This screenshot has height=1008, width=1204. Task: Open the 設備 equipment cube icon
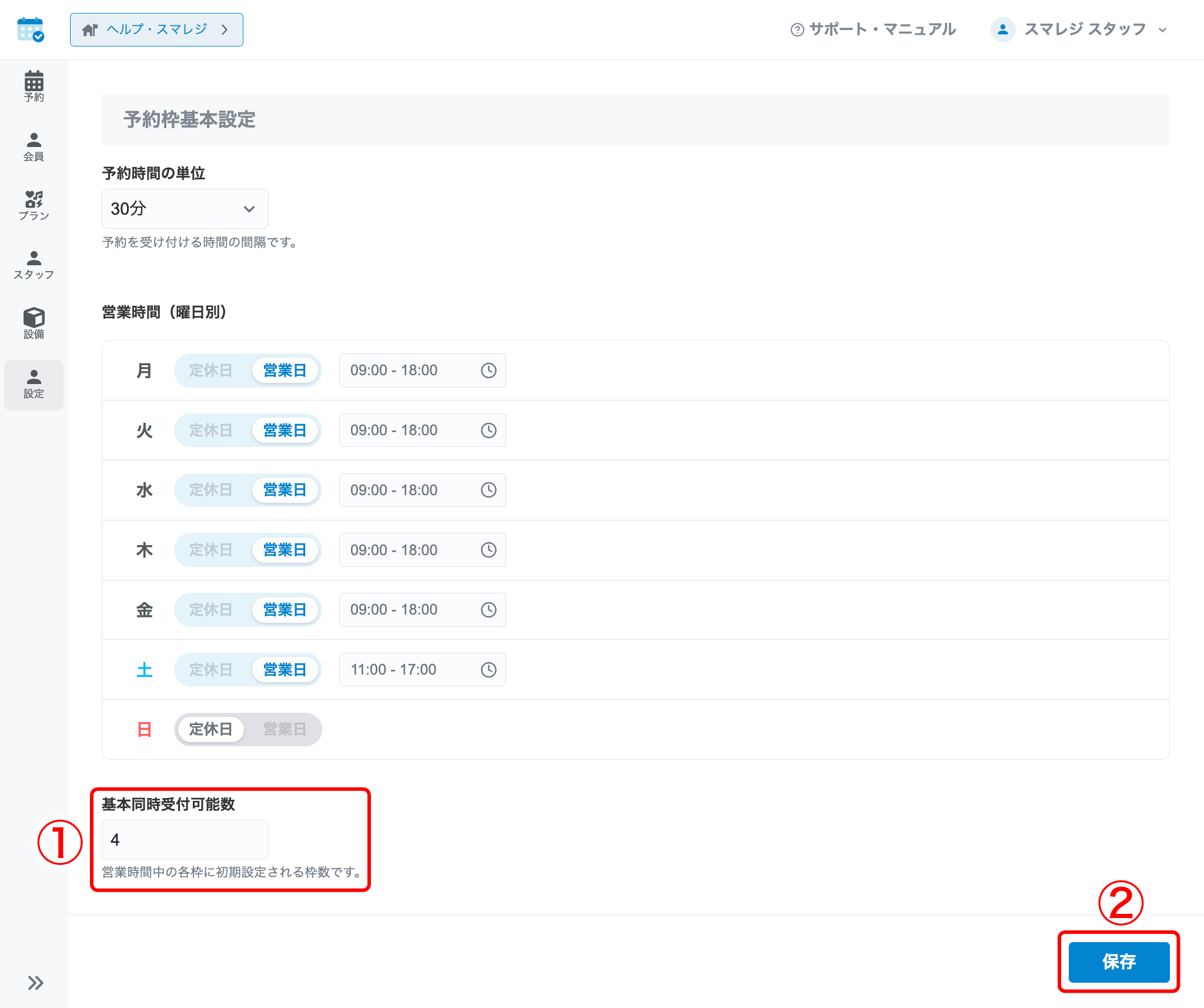34,323
